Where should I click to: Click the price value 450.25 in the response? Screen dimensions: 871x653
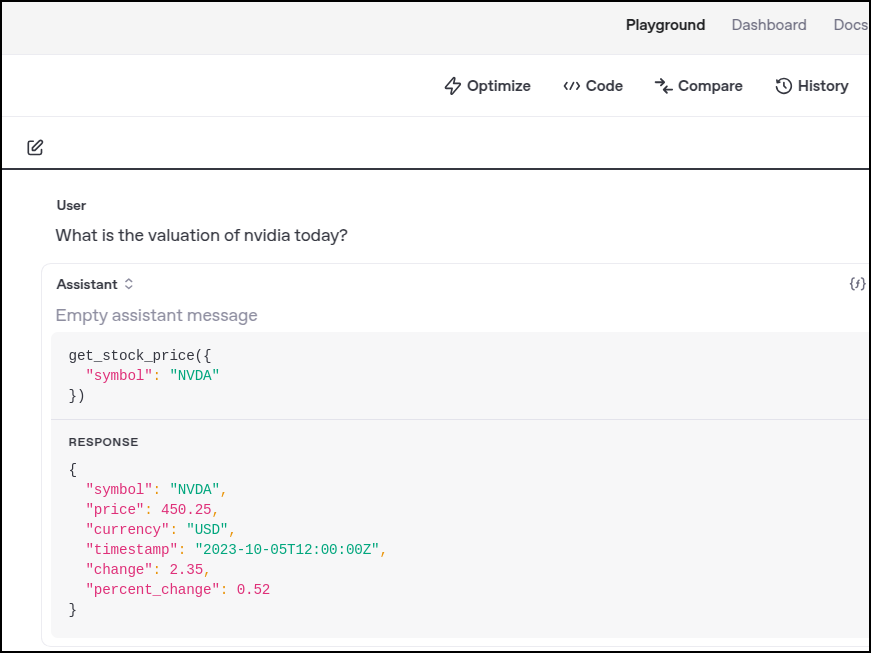[x=186, y=509]
